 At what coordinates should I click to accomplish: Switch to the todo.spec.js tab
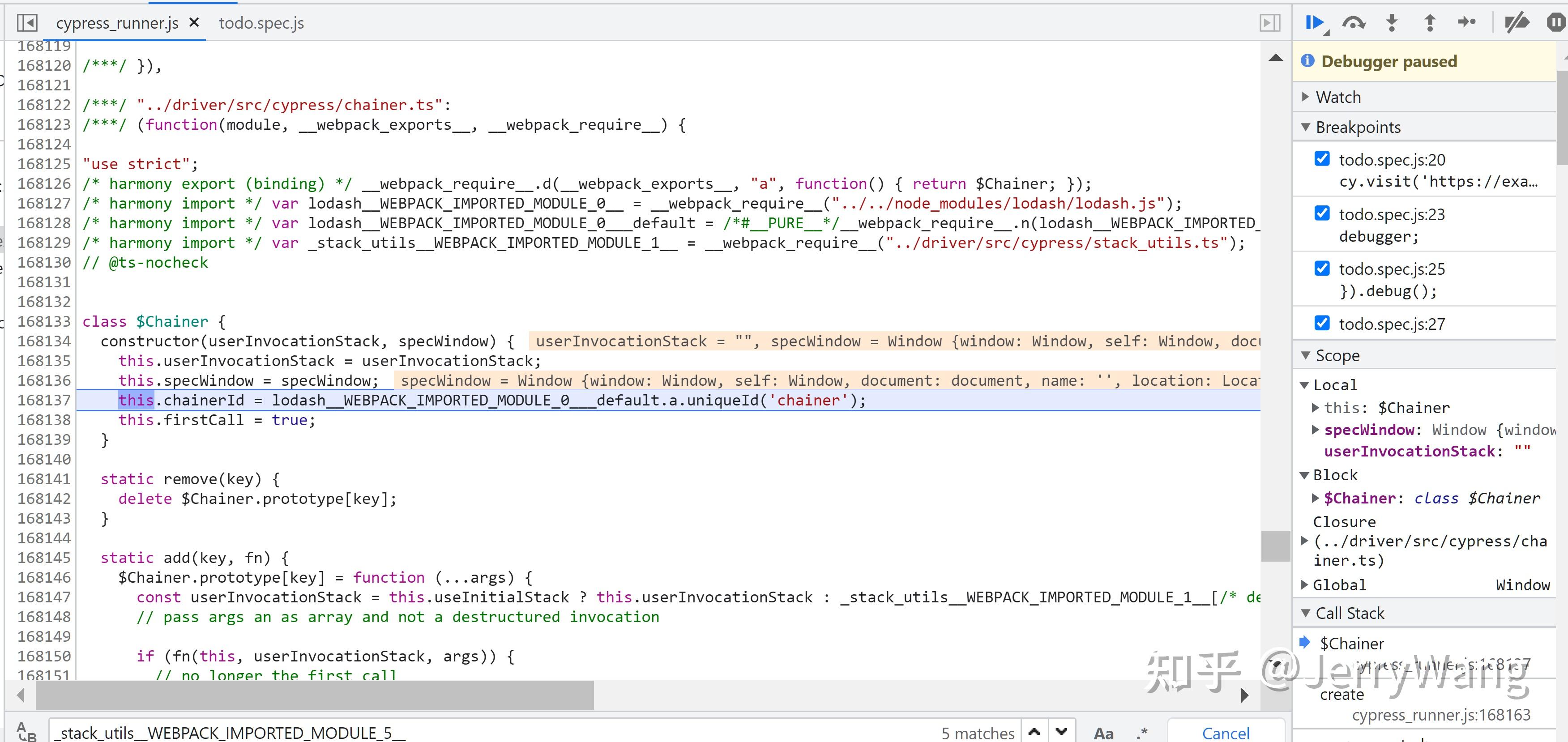261,23
